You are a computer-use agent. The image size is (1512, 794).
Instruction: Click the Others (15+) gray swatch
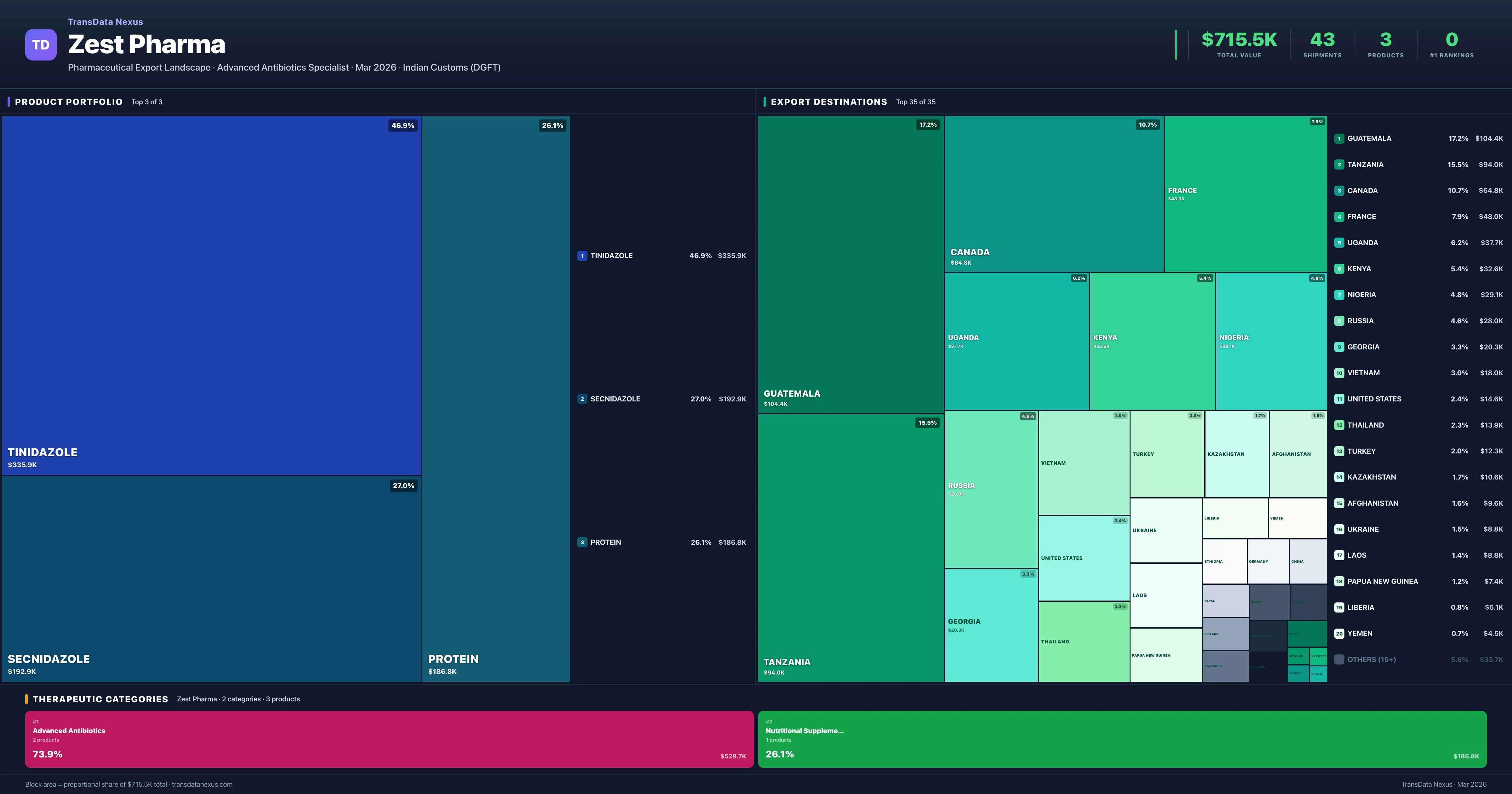(x=1339, y=659)
